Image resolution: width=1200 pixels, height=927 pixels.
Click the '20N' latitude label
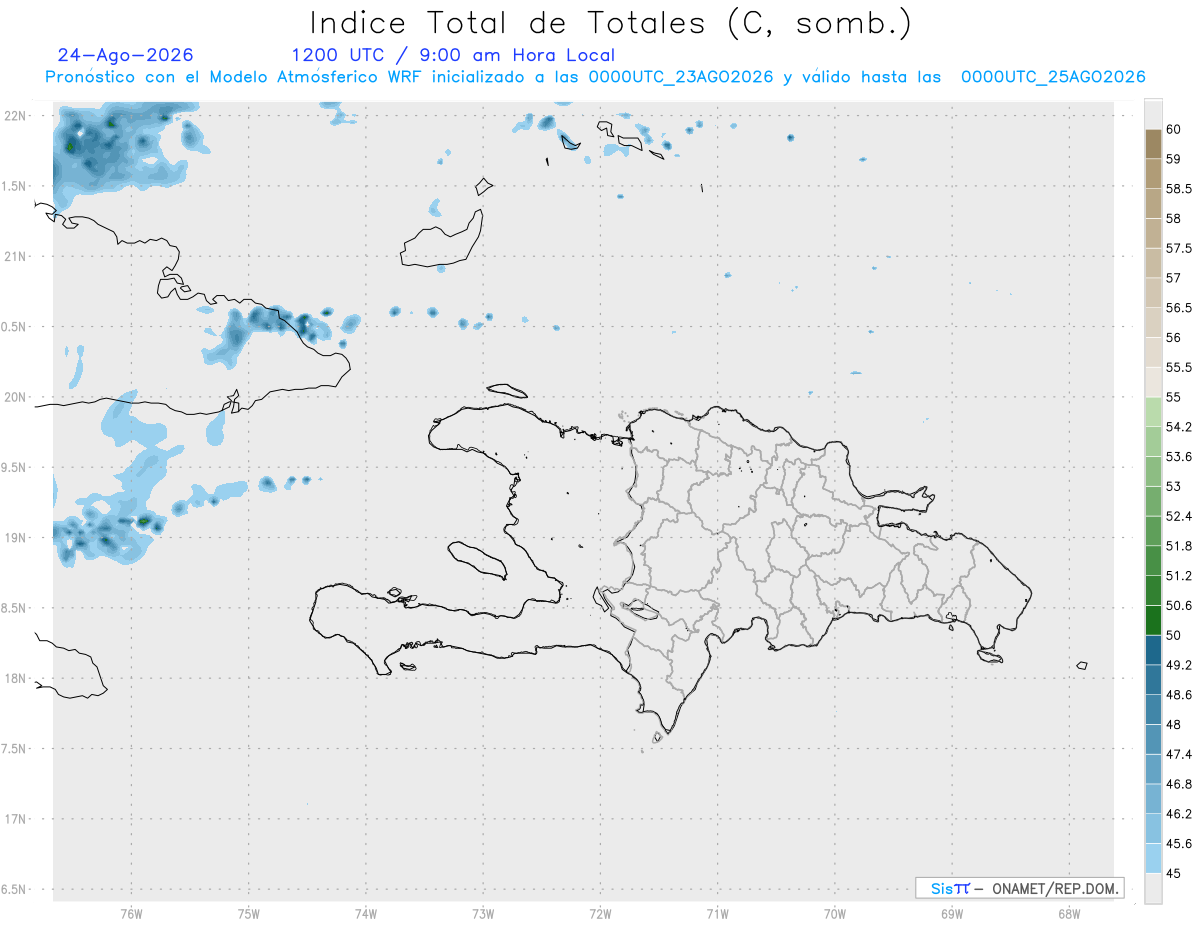tap(15, 397)
